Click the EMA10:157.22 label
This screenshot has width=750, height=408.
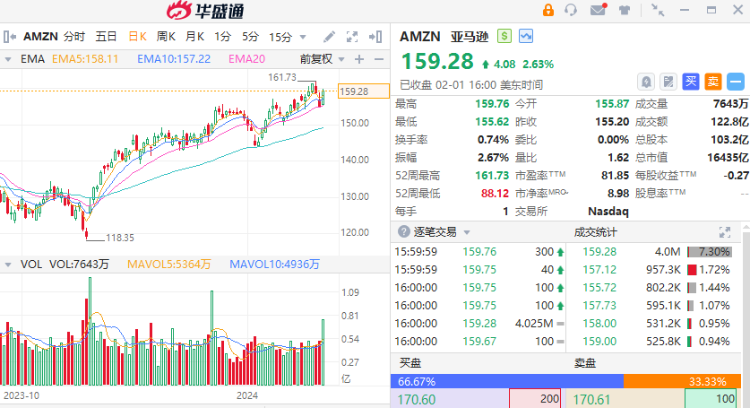(x=174, y=59)
